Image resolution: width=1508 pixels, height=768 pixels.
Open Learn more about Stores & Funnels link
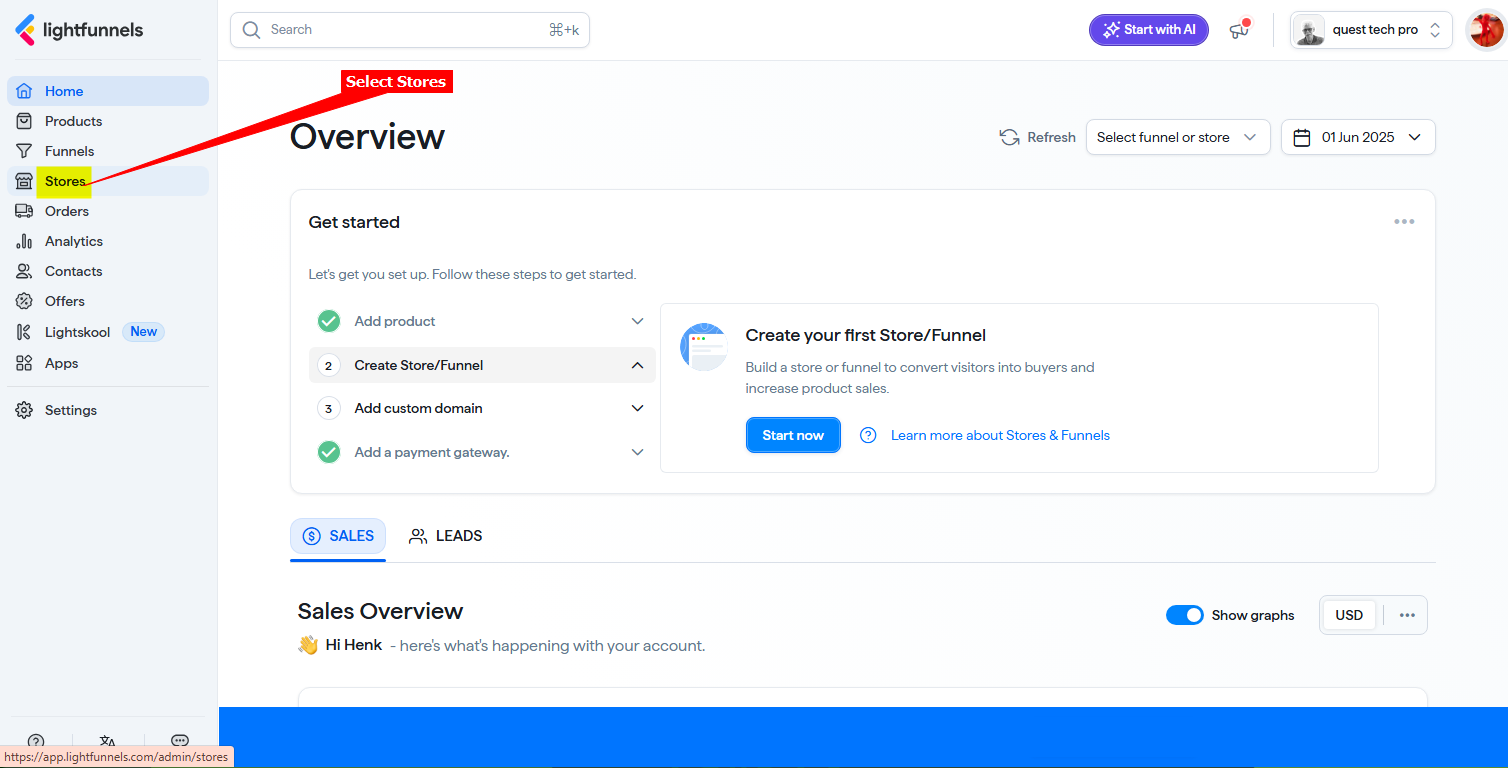(x=1000, y=435)
